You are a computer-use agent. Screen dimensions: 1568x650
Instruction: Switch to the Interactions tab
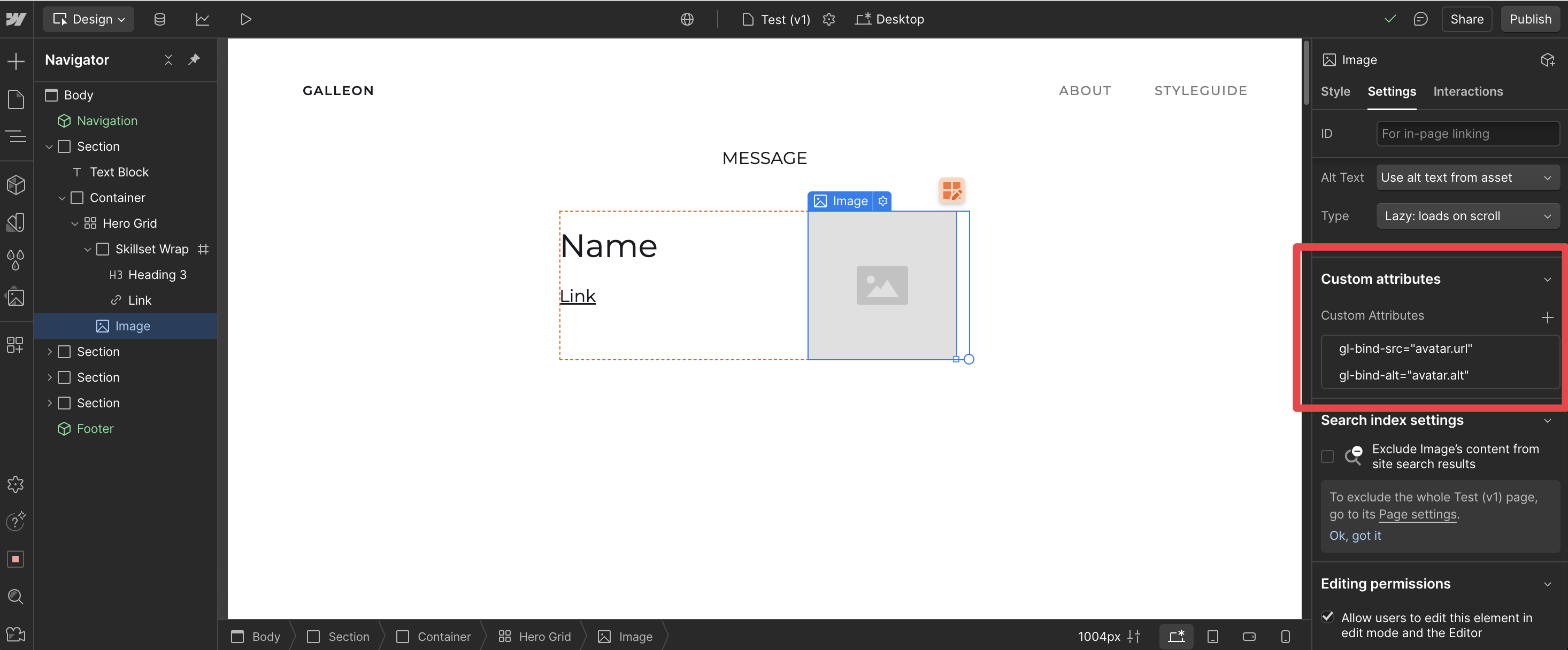tap(1467, 91)
